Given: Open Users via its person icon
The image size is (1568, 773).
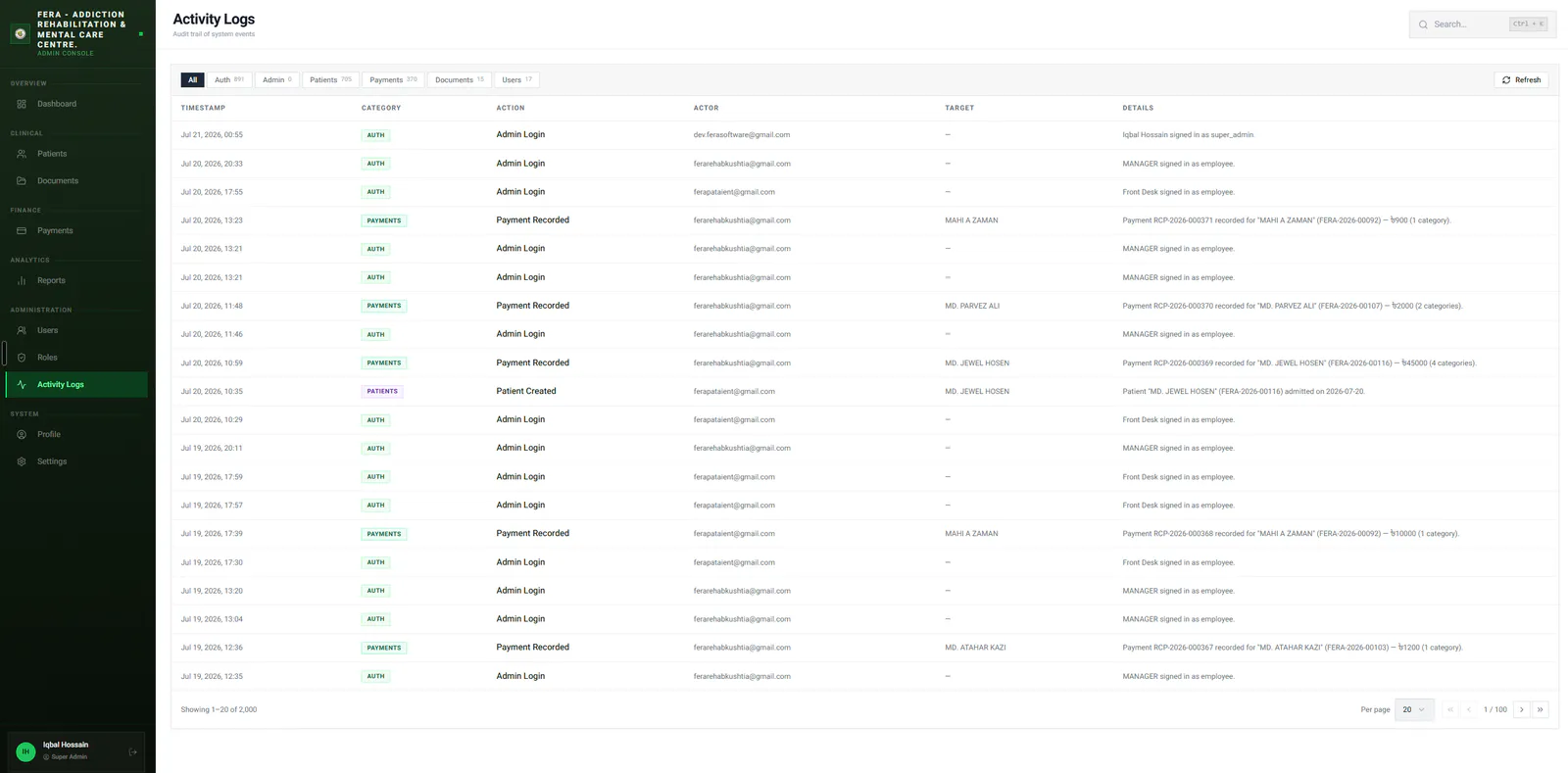Looking at the screenshot, I should click(22, 331).
